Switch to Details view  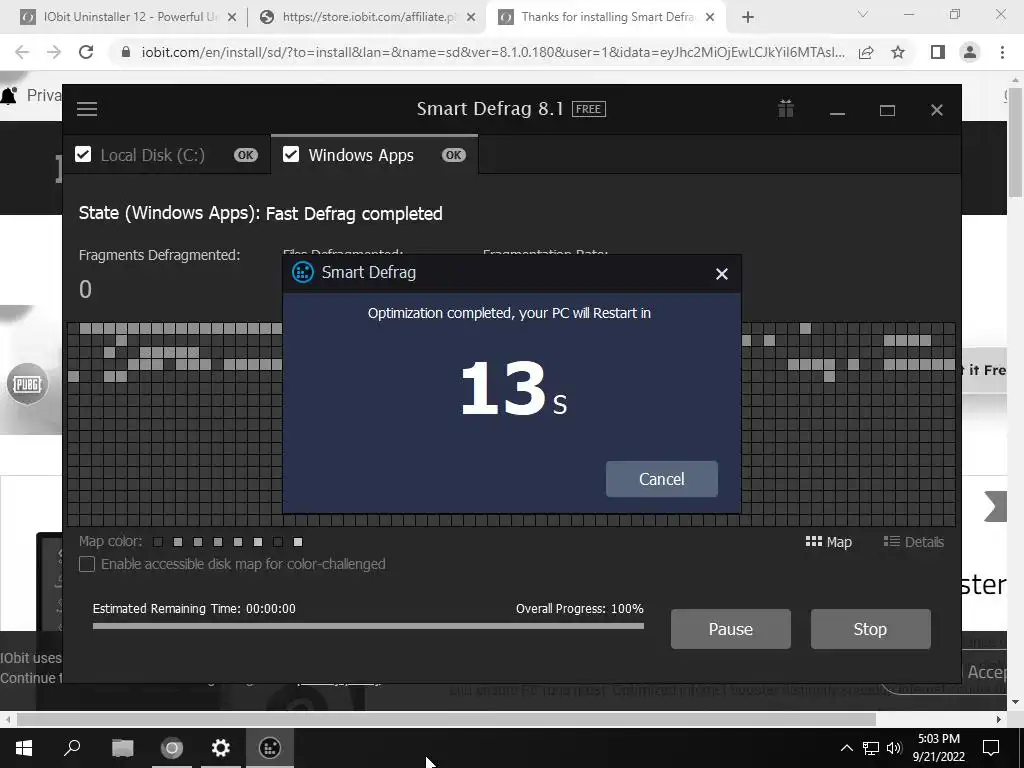tap(914, 542)
